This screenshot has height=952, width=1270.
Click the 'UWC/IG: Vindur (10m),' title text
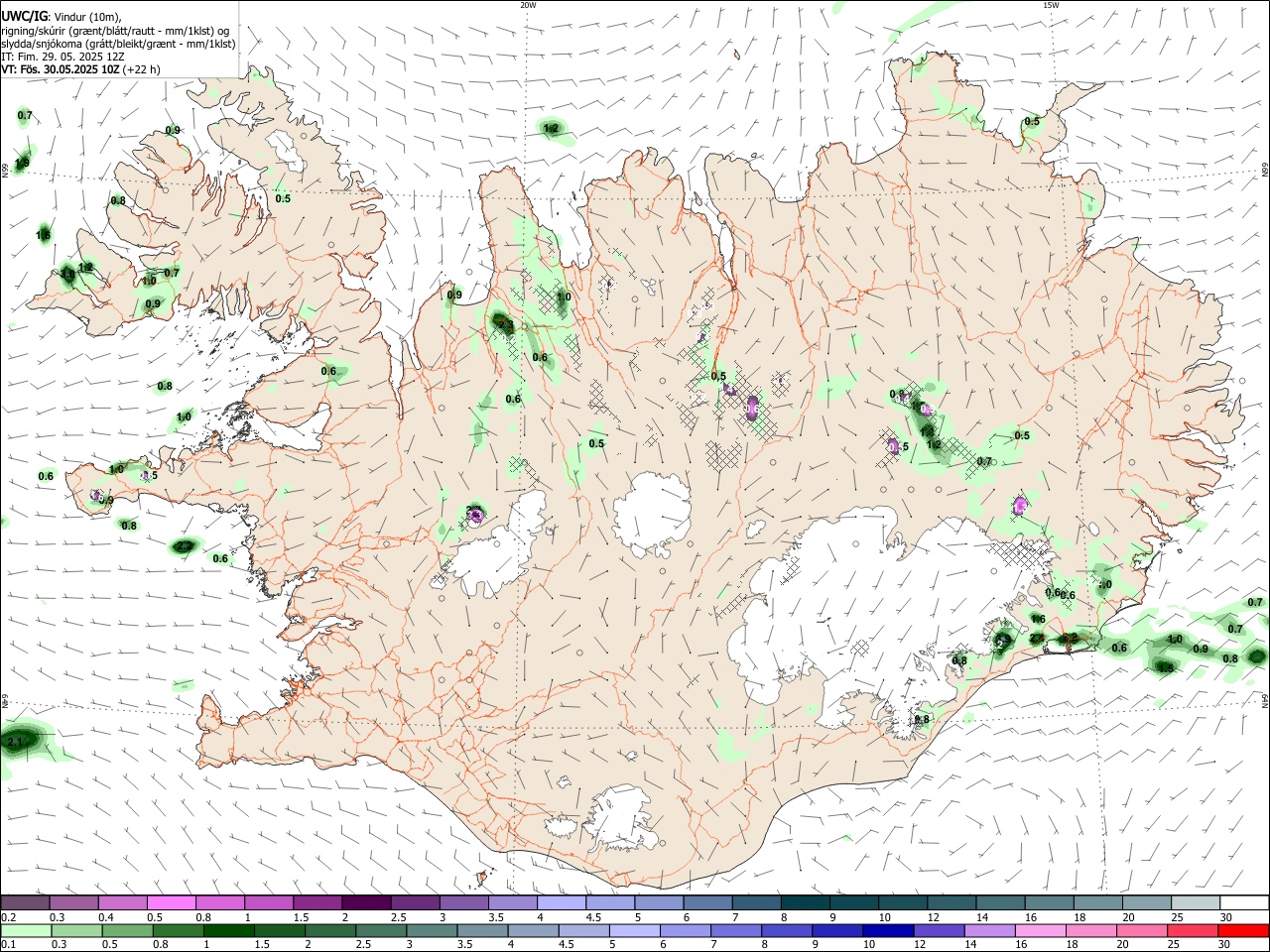(62, 16)
